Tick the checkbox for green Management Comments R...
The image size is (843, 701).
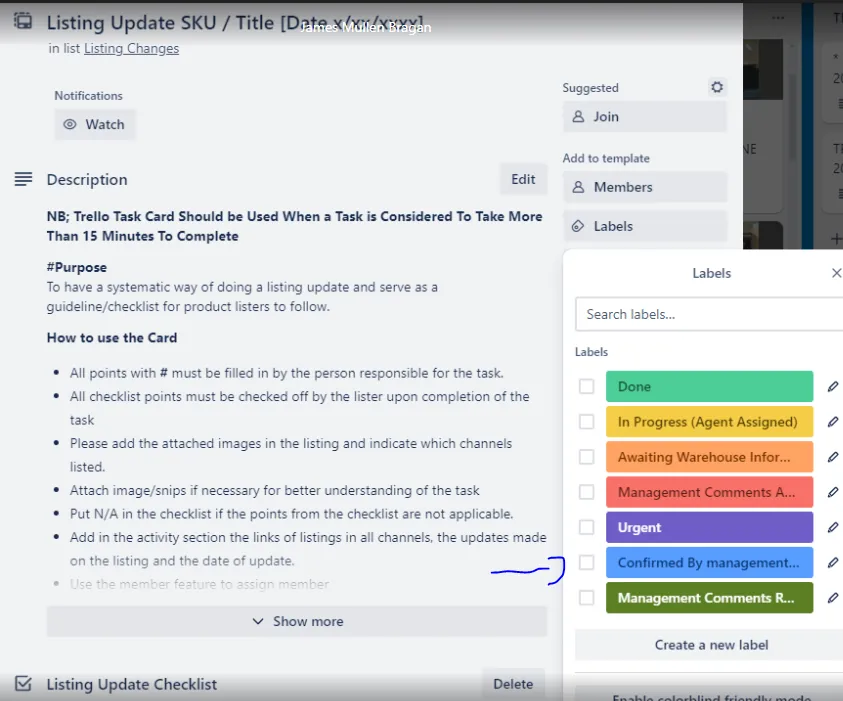click(x=587, y=598)
